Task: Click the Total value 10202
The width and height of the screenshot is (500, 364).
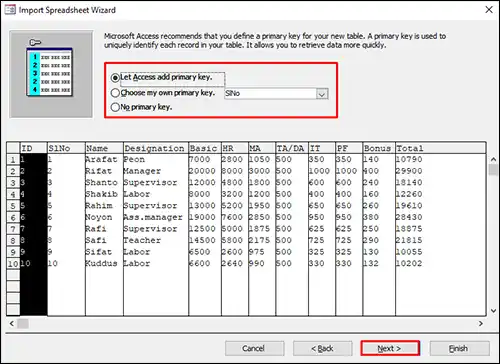Action: [x=409, y=263]
